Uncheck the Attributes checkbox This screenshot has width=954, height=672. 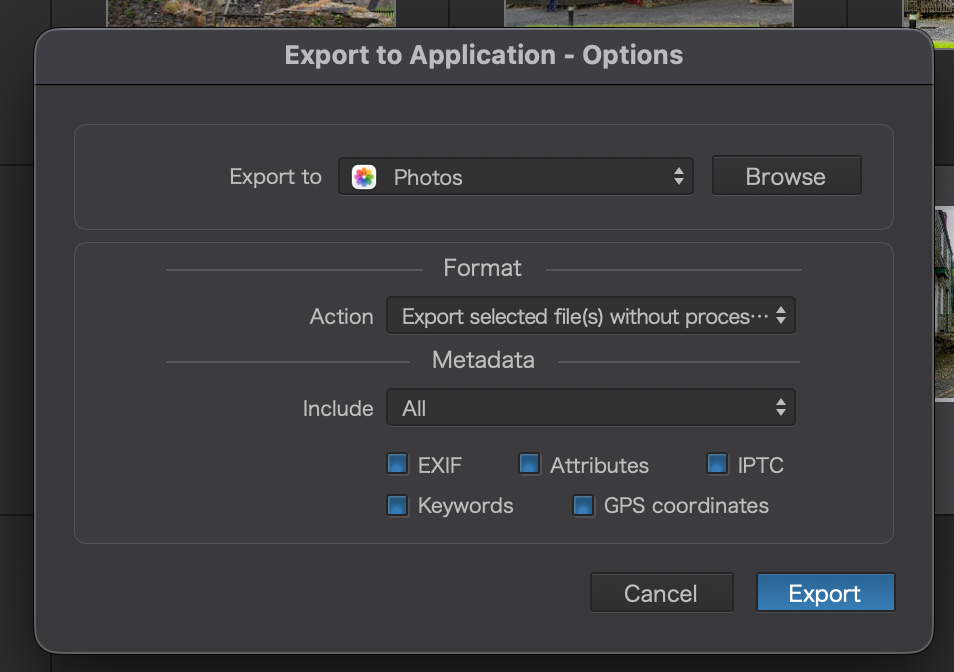[530, 465]
